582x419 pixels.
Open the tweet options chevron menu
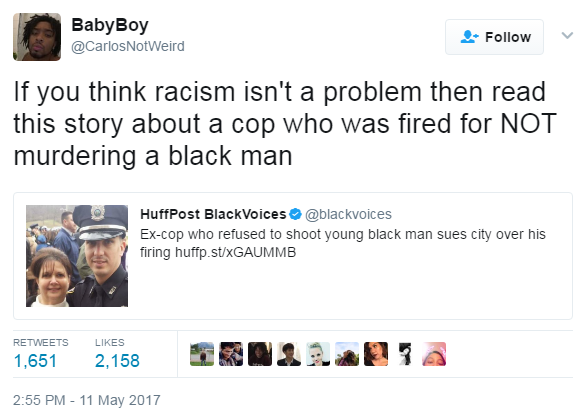click(567, 36)
